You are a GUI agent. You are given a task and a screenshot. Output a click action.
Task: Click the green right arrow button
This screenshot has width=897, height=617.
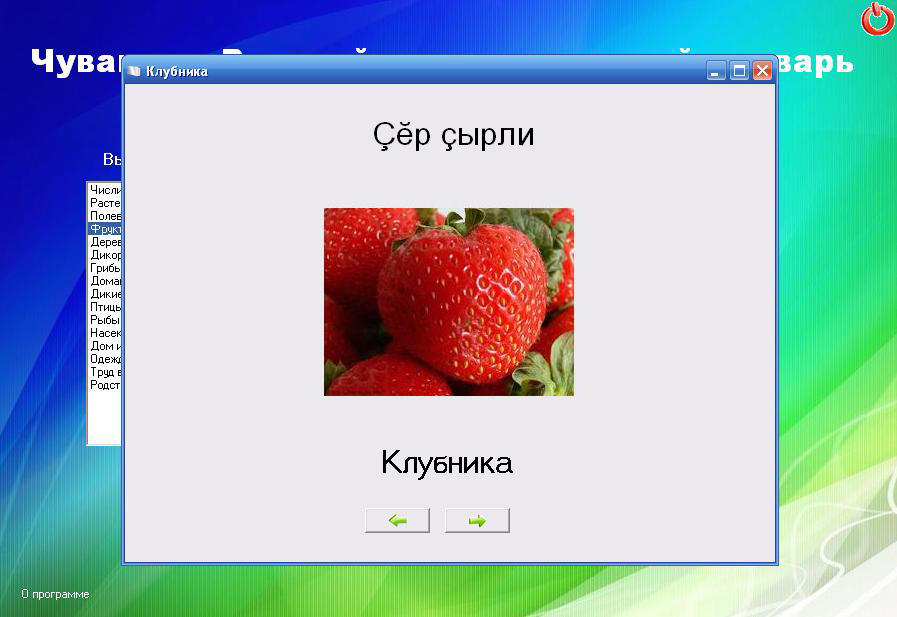477,520
